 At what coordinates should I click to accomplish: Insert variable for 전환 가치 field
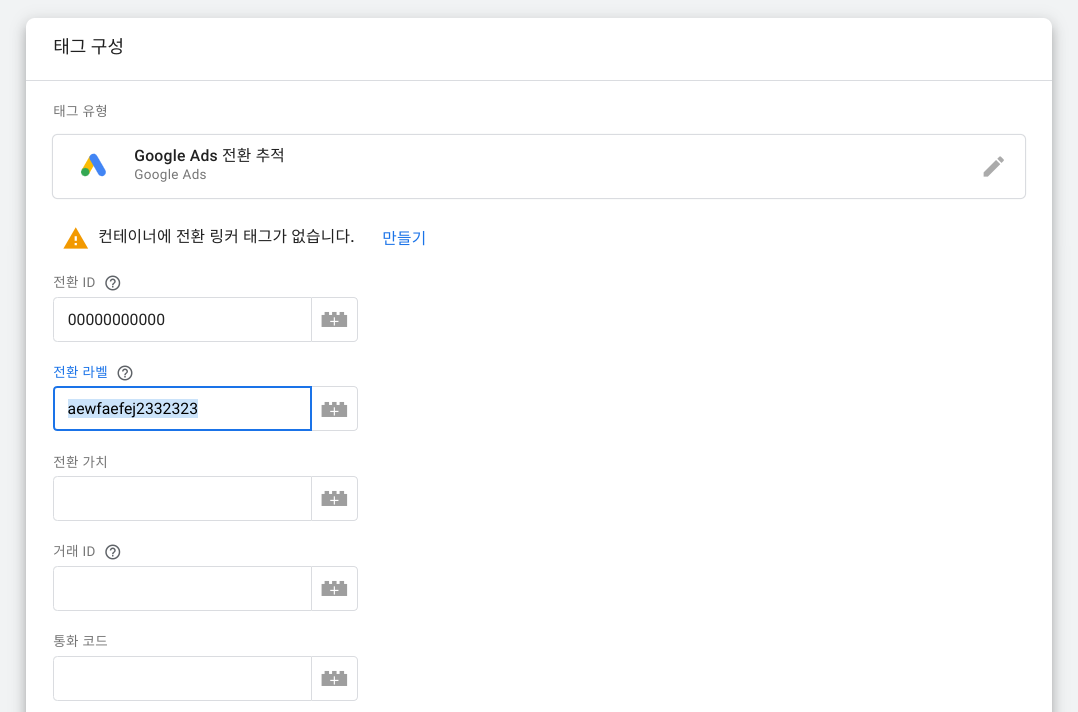coord(335,498)
